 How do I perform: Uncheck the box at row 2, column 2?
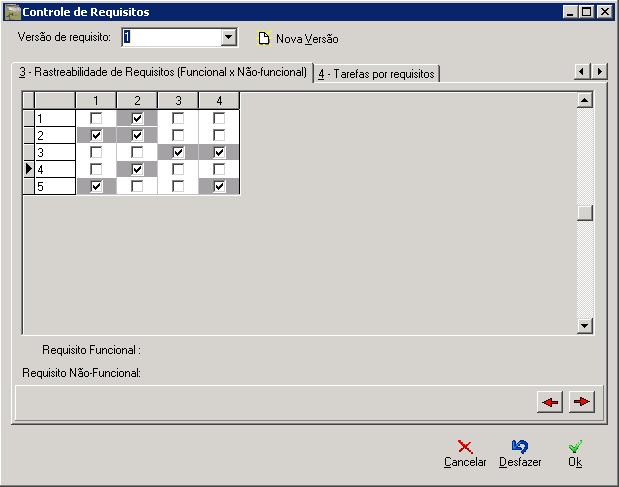[x=137, y=135]
